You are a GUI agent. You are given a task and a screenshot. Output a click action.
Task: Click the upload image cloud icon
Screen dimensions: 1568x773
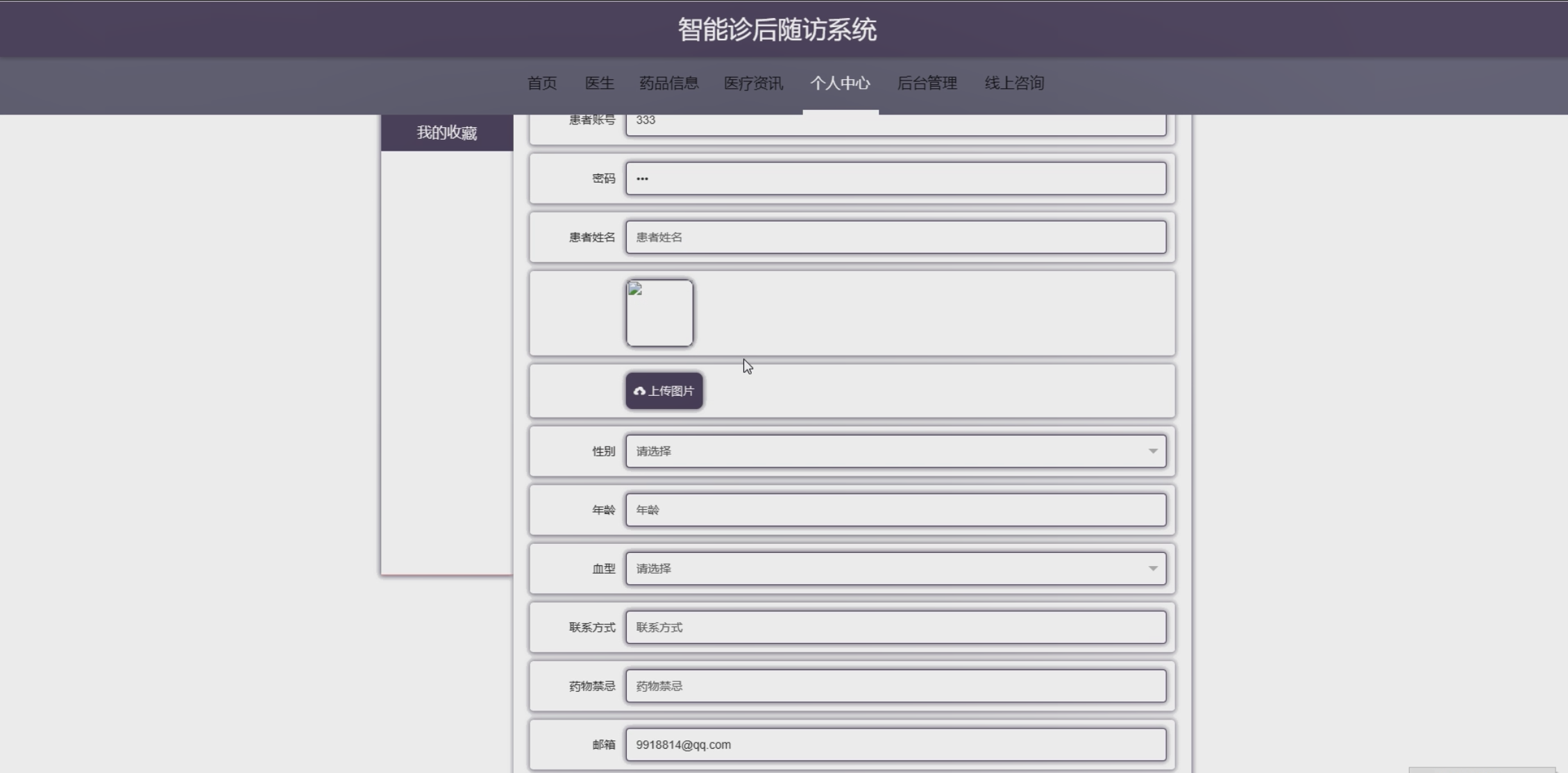pyautogui.click(x=639, y=391)
